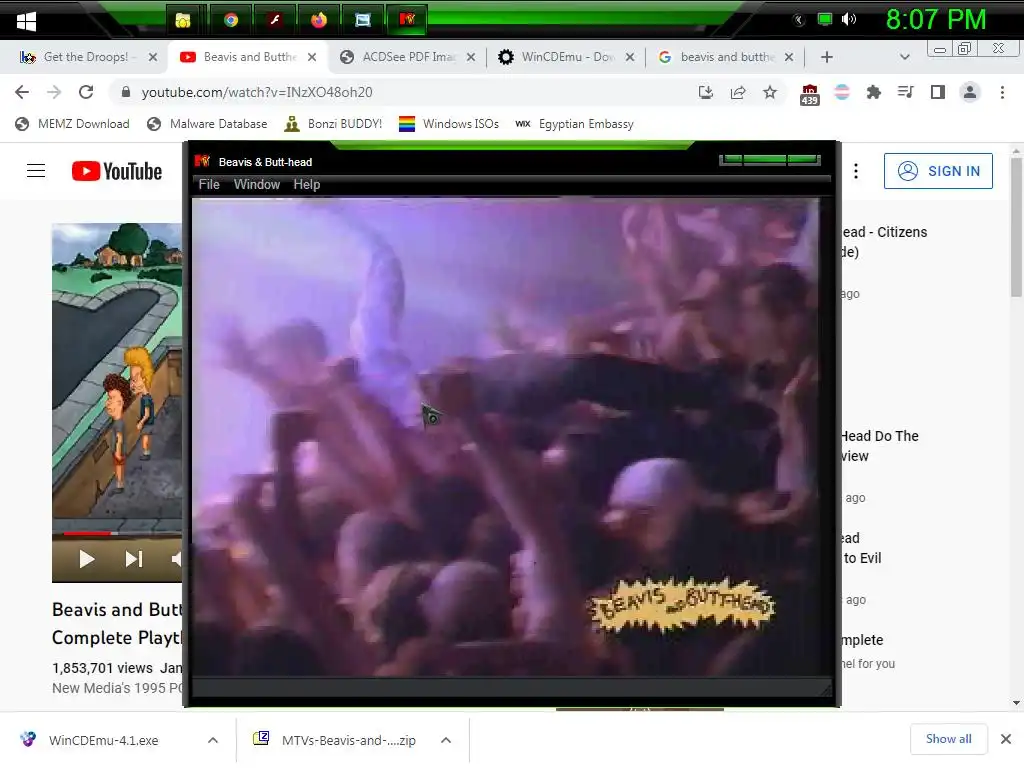Open the MEMZ Download bookmark

(x=72, y=123)
